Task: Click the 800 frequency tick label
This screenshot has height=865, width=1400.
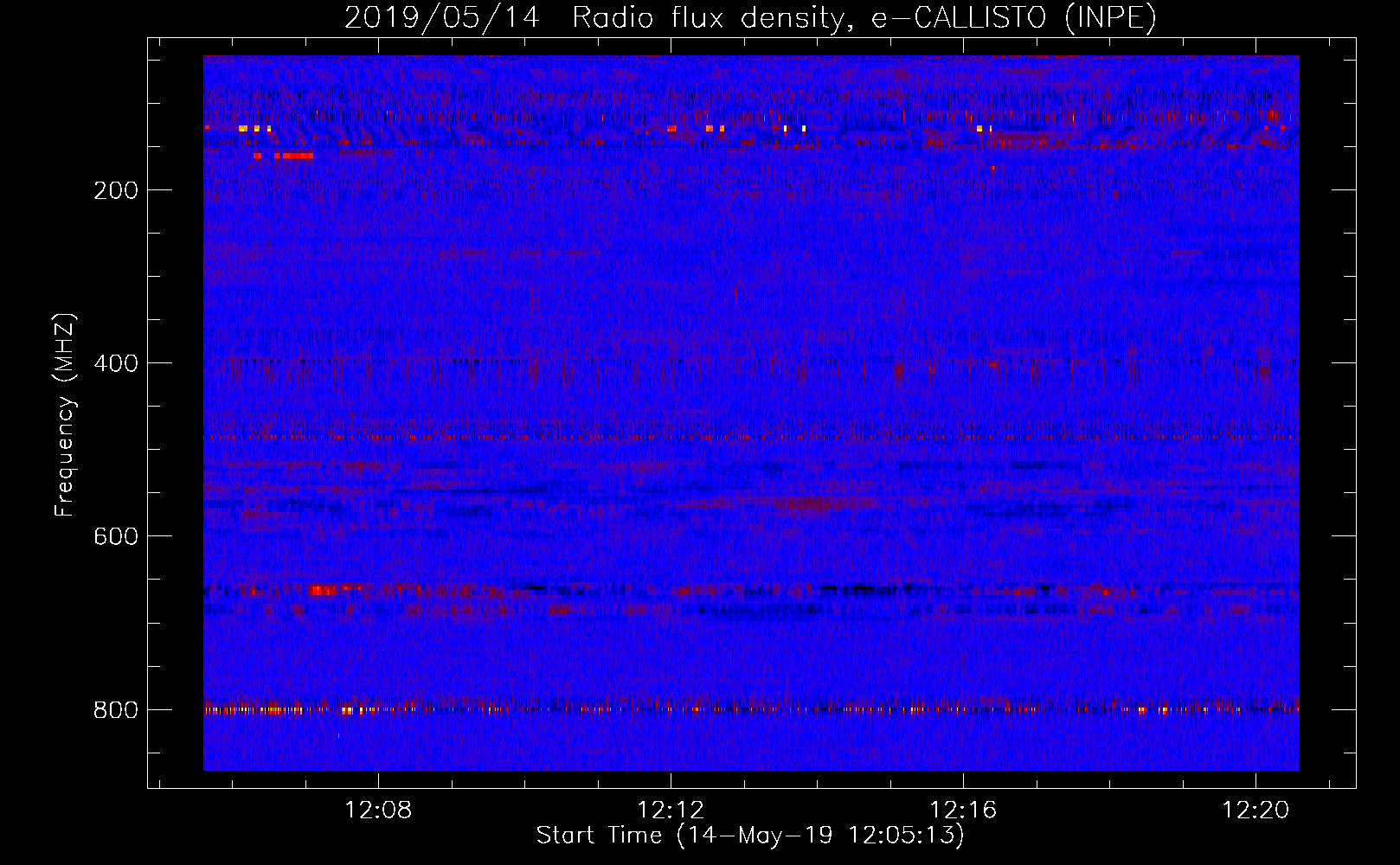Action: tap(116, 709)
